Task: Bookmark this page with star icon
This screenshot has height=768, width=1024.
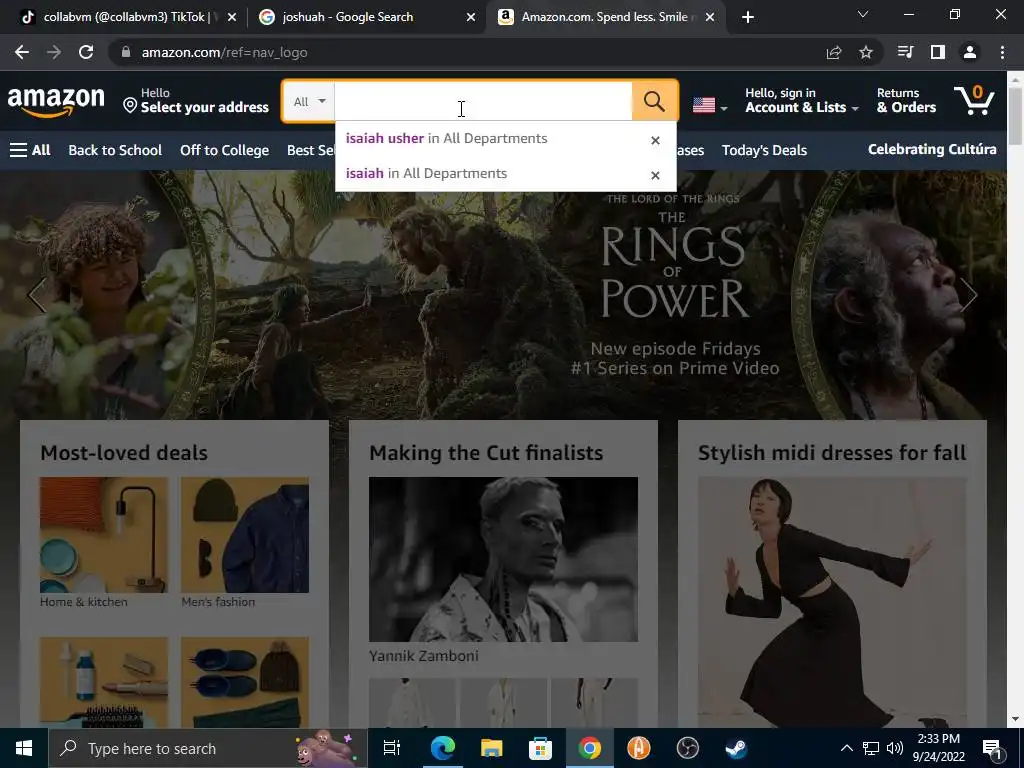Action: coord(866,52)
